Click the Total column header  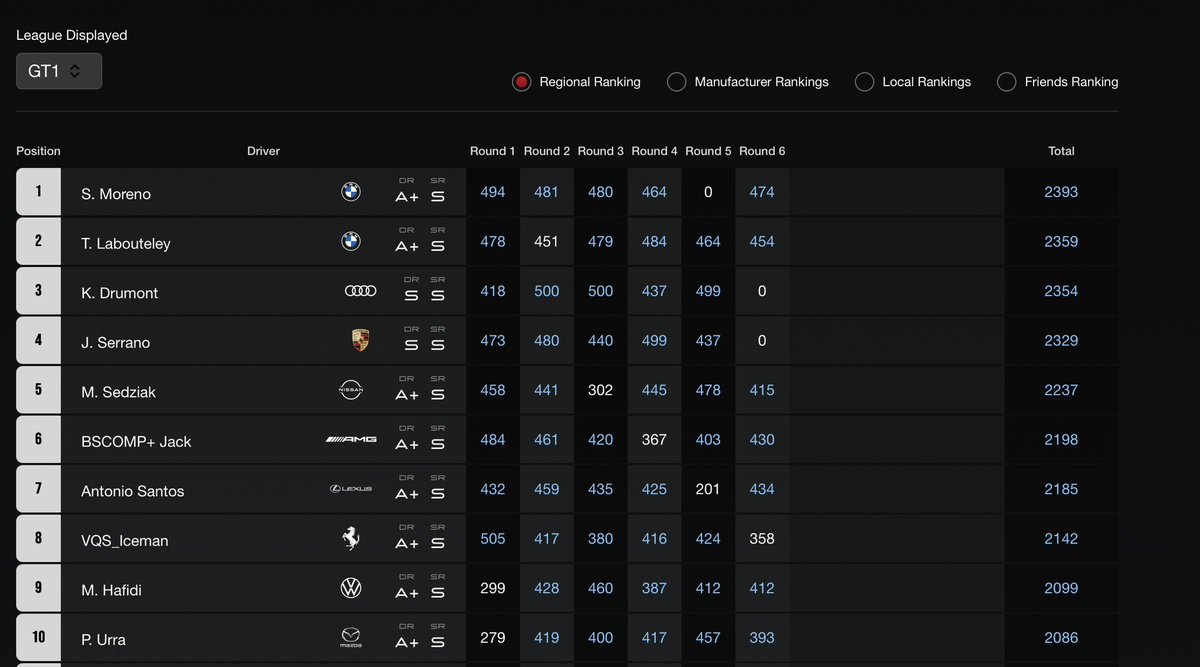[1061, 151]
